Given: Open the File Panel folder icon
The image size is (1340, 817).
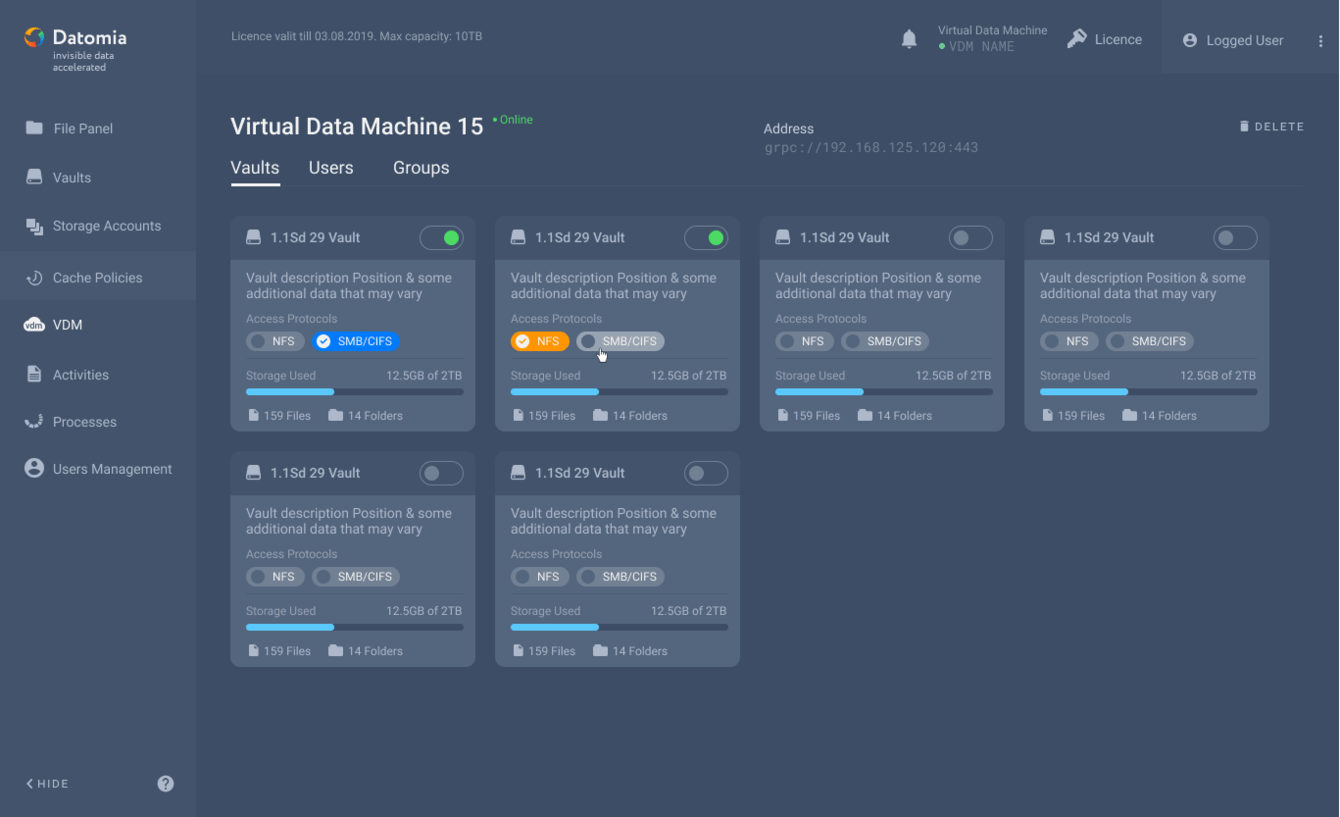Looking at the screenshot, I should coord(35,128).
